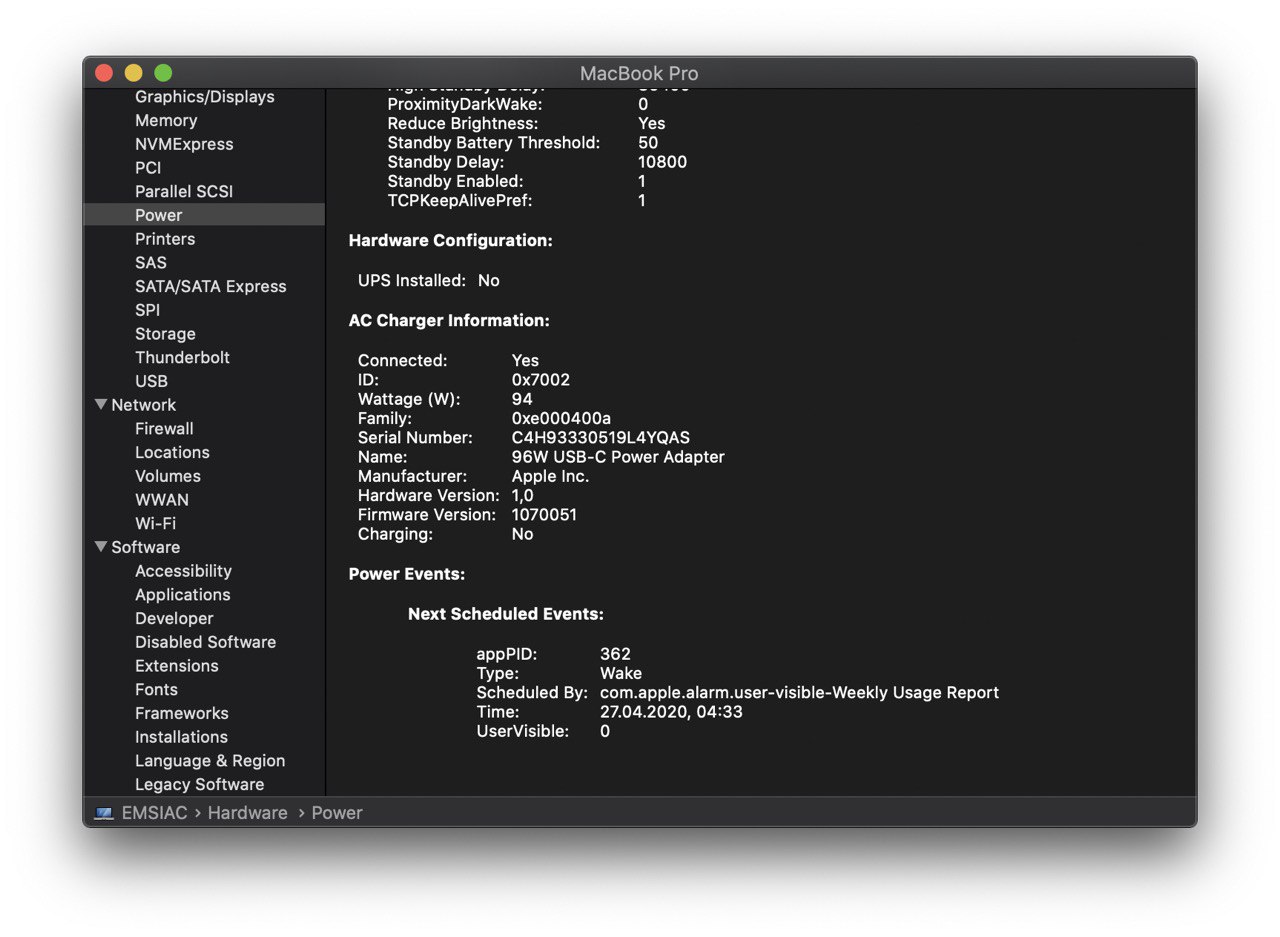The height and width of the screenshot is (937, 1280).
Task: Select Locations under Network
Action: click(x=172, y=452)
